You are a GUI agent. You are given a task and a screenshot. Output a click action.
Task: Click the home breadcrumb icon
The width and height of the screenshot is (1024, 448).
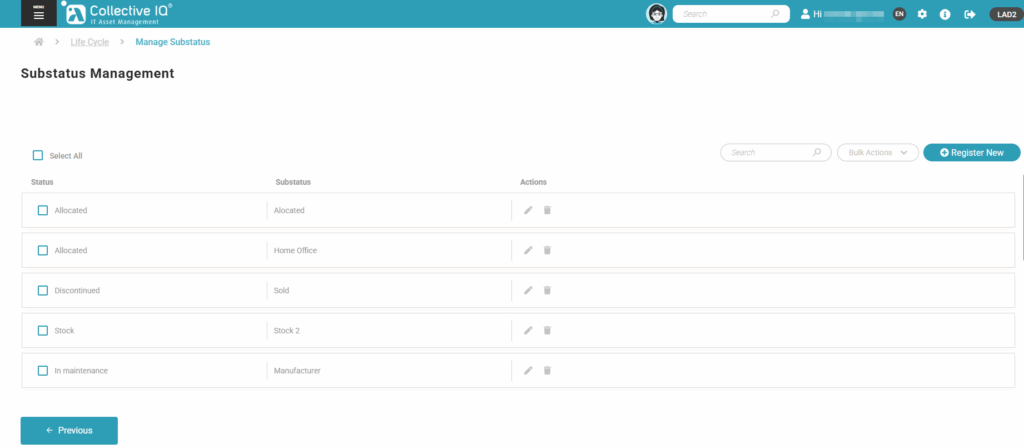[39, 42]
